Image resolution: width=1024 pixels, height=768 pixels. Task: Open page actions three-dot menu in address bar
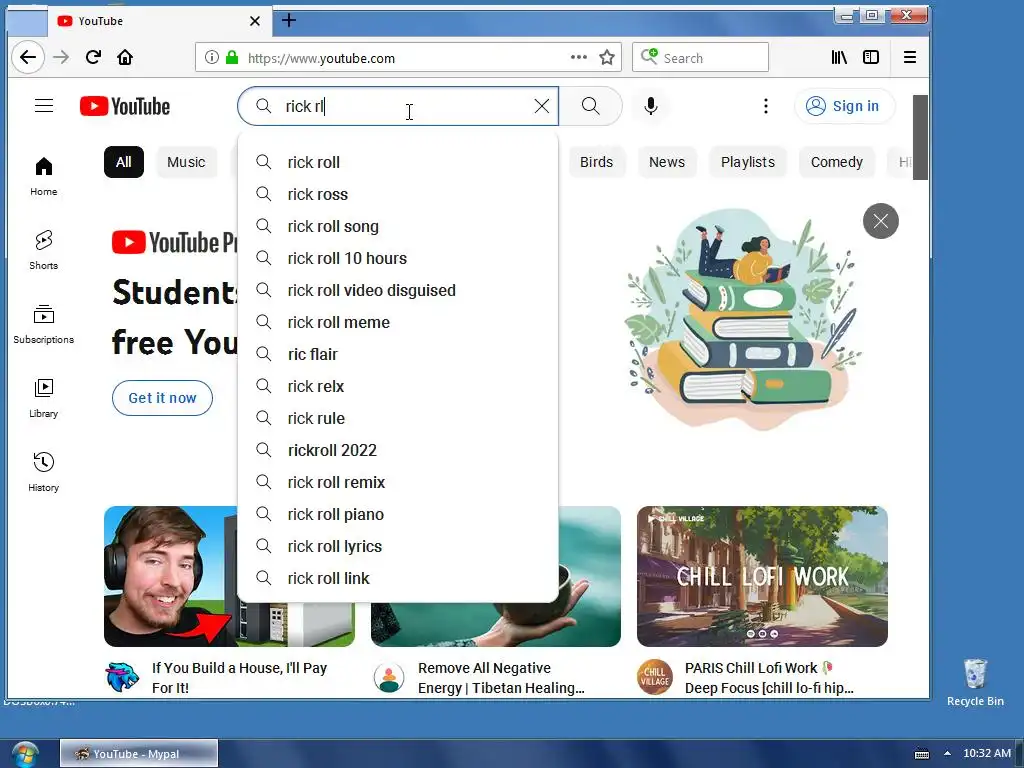579,57
